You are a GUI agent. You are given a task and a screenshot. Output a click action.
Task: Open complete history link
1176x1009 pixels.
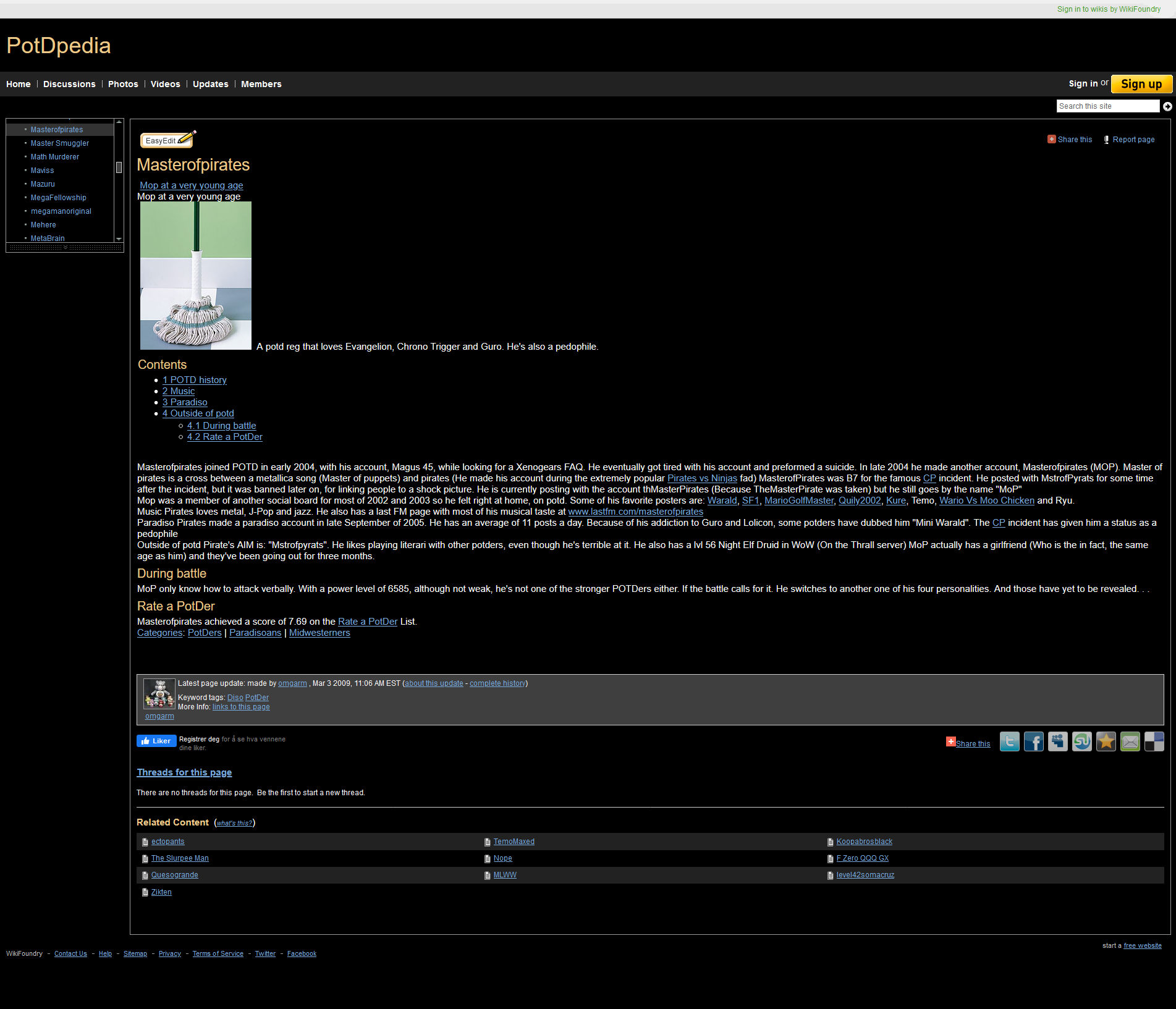click(497, 683)
